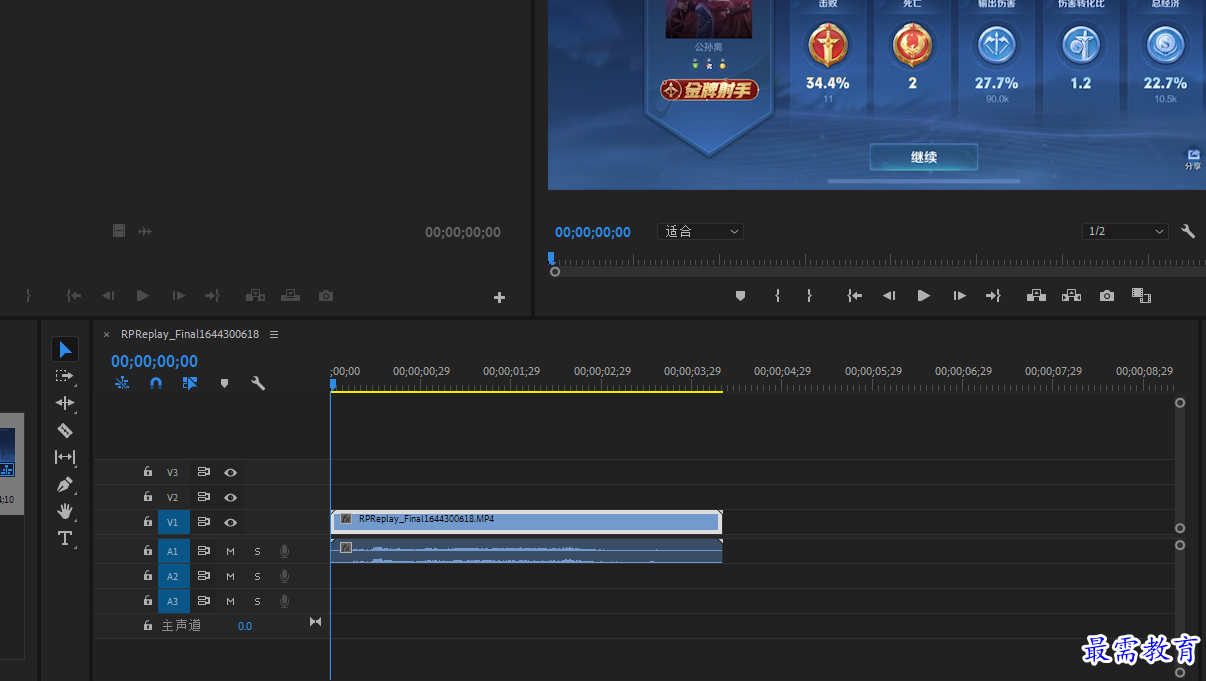
Task: Open timeline display settings wrench
Action: click(x=258, y=383)
